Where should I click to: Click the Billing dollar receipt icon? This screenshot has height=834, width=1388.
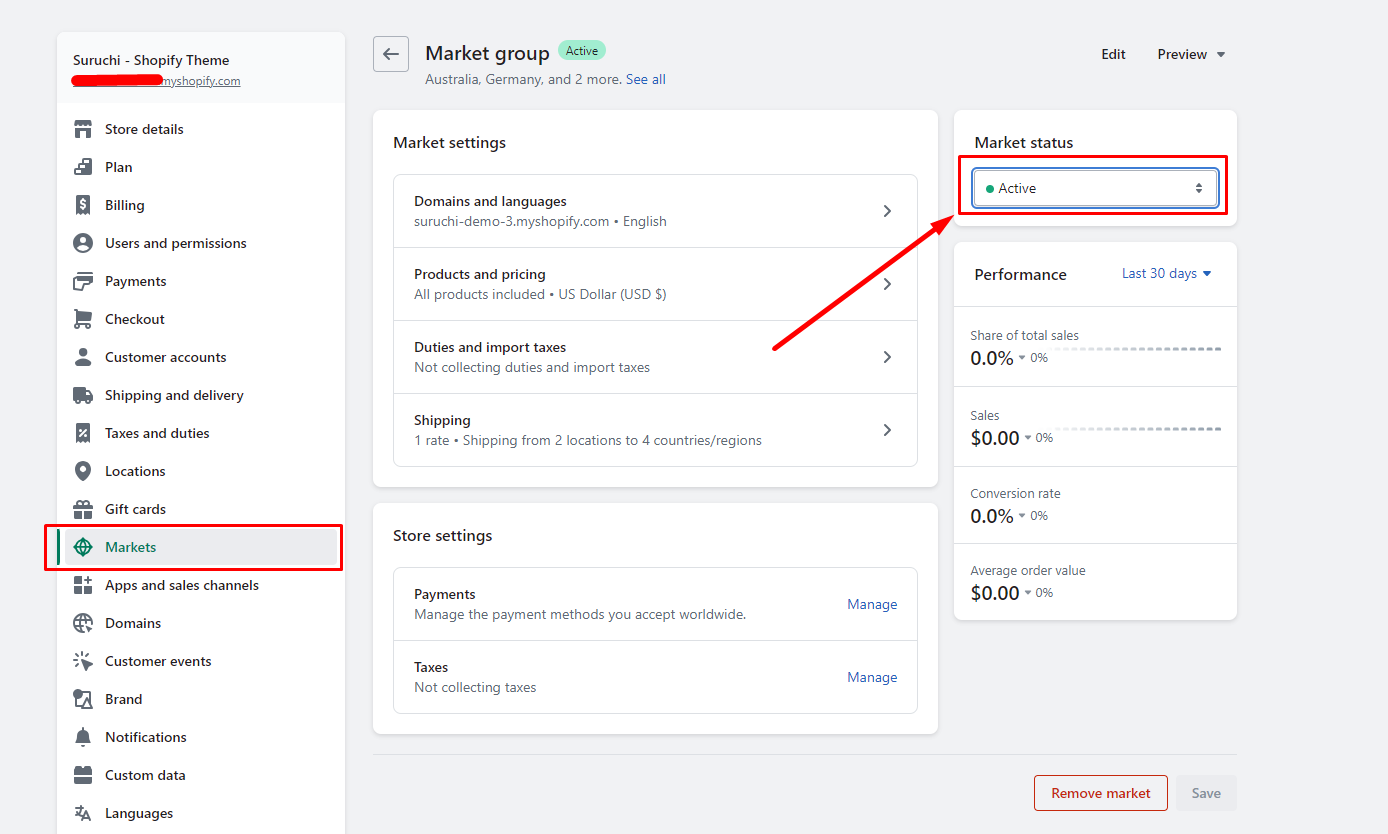[x=83, y=205]
